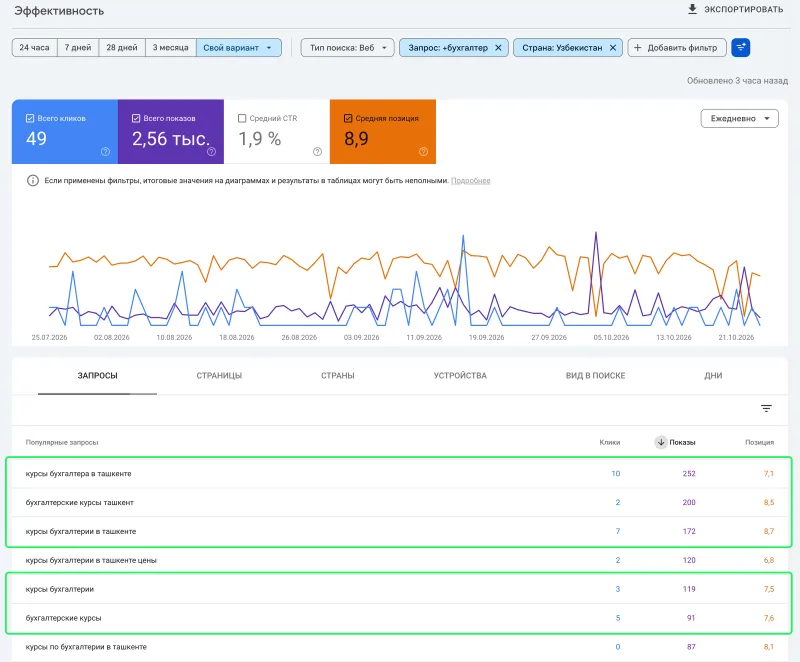Viewport: 800px width, 662px height.
Task: Edit the Страна: Узбекистан filter chip
Action: pyautogui.click(x=562, y=47)
